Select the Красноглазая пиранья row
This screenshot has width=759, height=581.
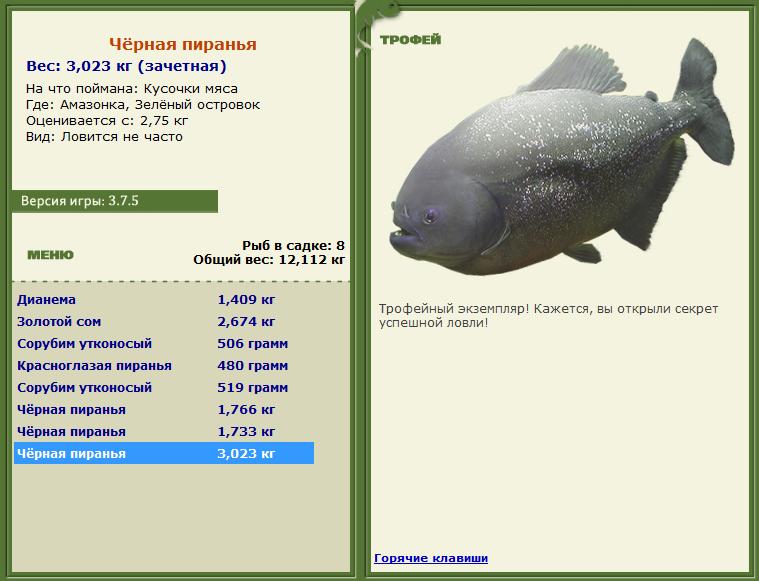[164, 366]
